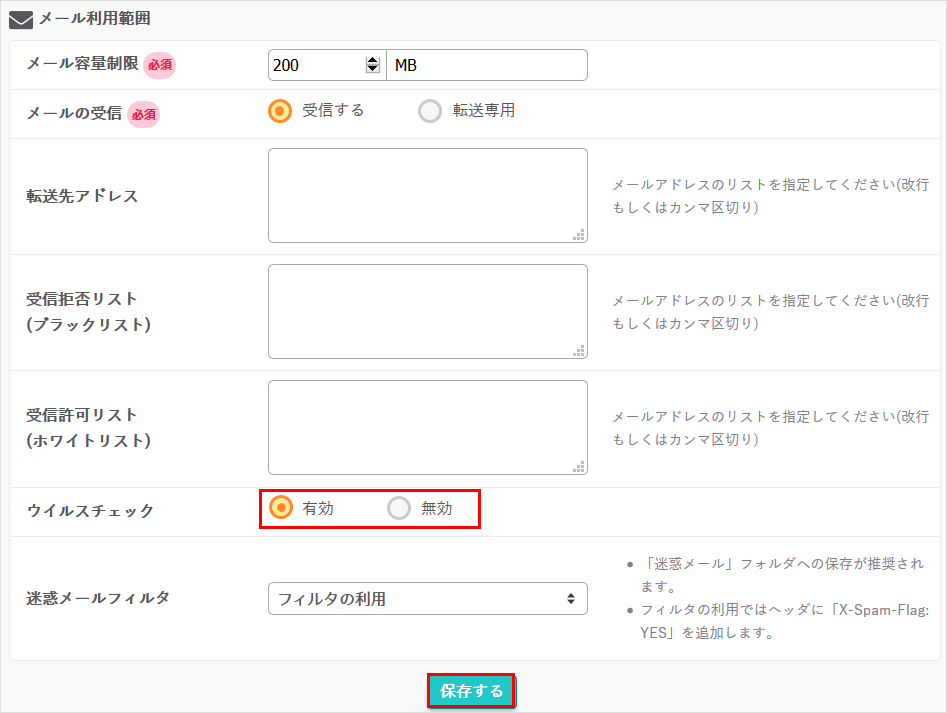The height and width of the screenshot is (713, 947).
Task: Click the resize grip of the 受信許可リスト textarea
Action: [x=581, y=467]
